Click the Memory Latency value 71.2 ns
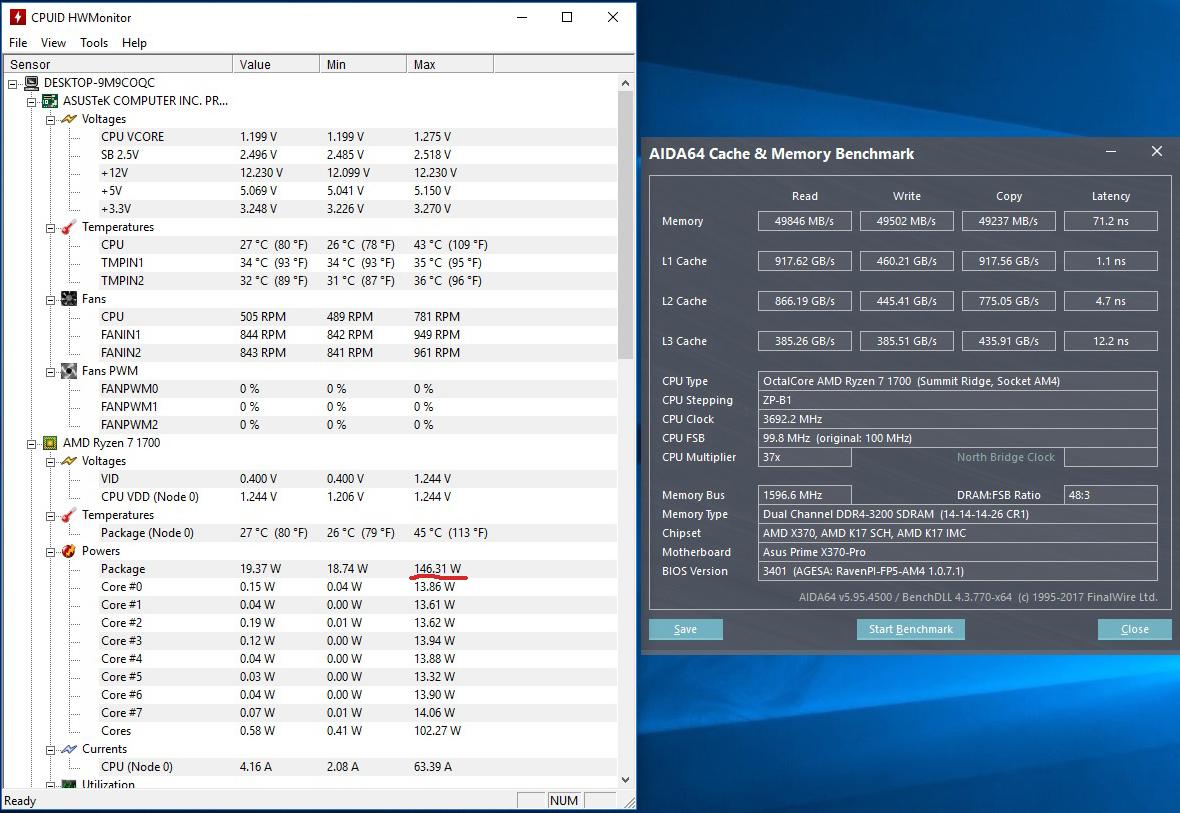 point(1111,221)
